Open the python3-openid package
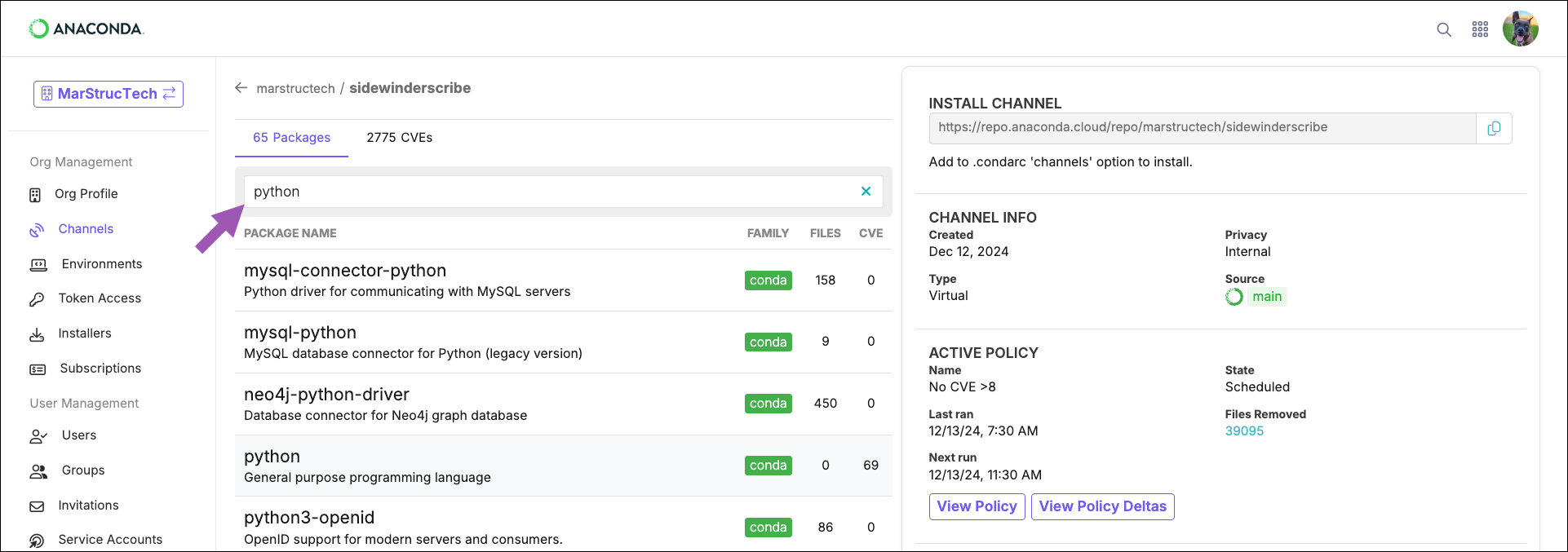Image resolution: width=1568 pixels, height=552 pixels. point(309,518)
